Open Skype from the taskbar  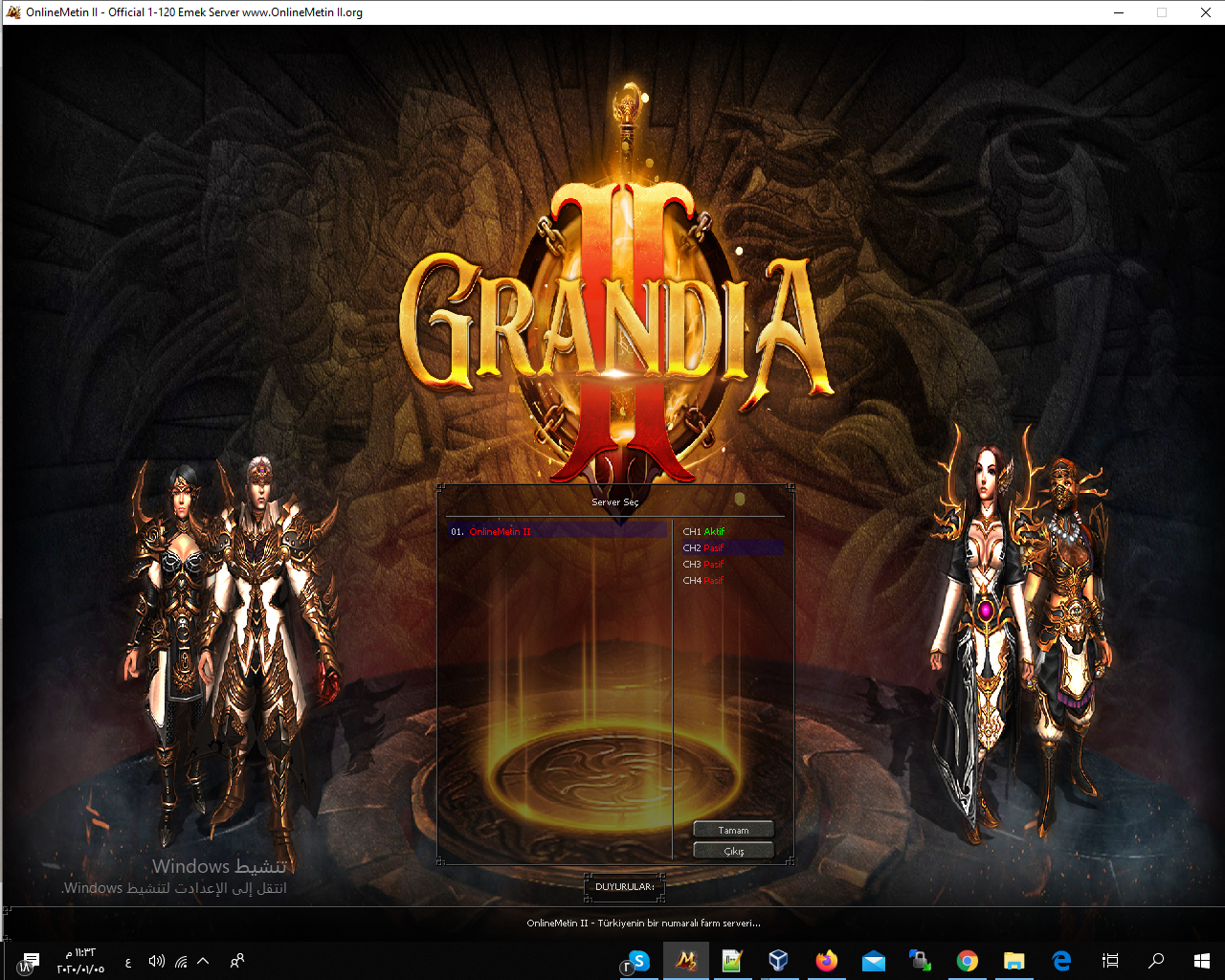[638, 961]
